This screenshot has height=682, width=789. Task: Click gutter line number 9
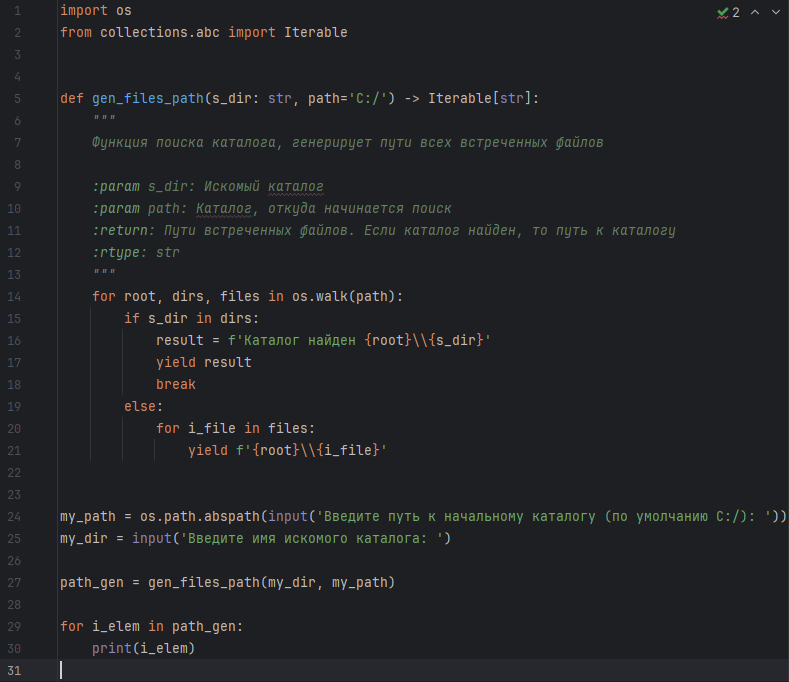pos(18,187)
